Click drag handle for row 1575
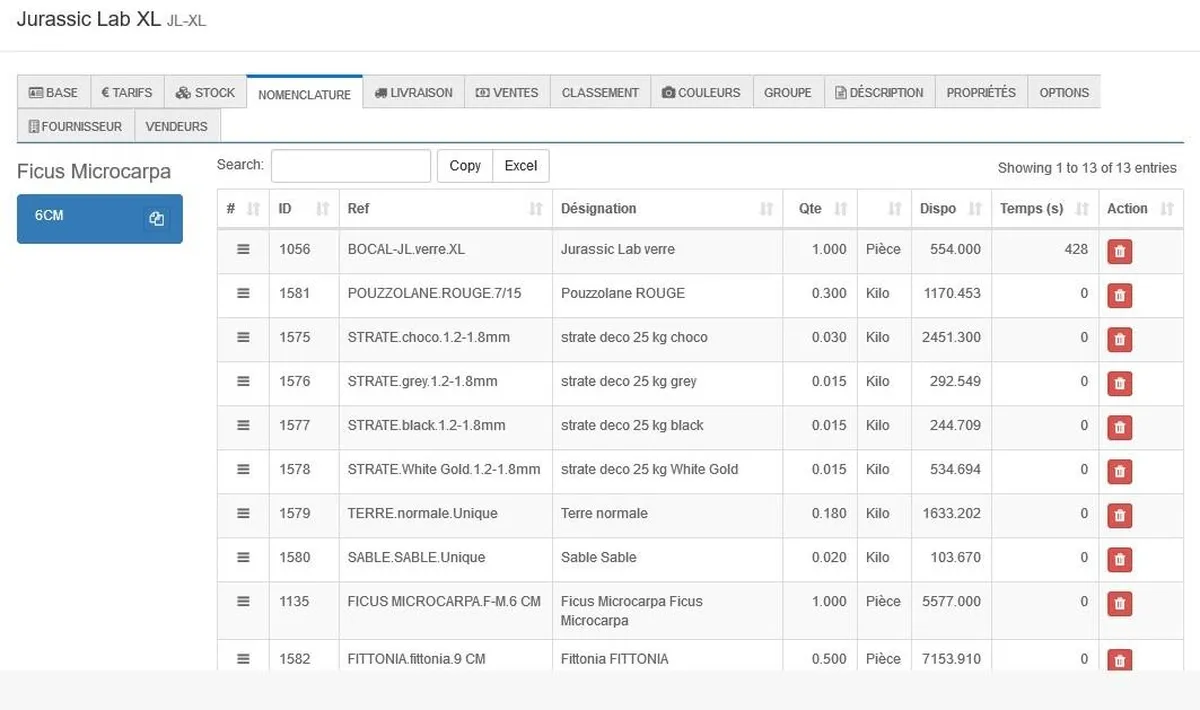This screenshot has width=1200, height=710. pos(243,337)
